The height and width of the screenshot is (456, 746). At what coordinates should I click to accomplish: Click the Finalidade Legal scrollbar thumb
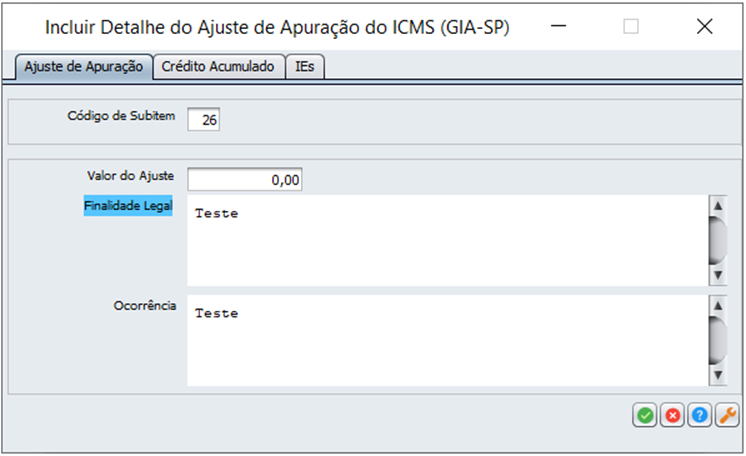click(x=718, y=240)
